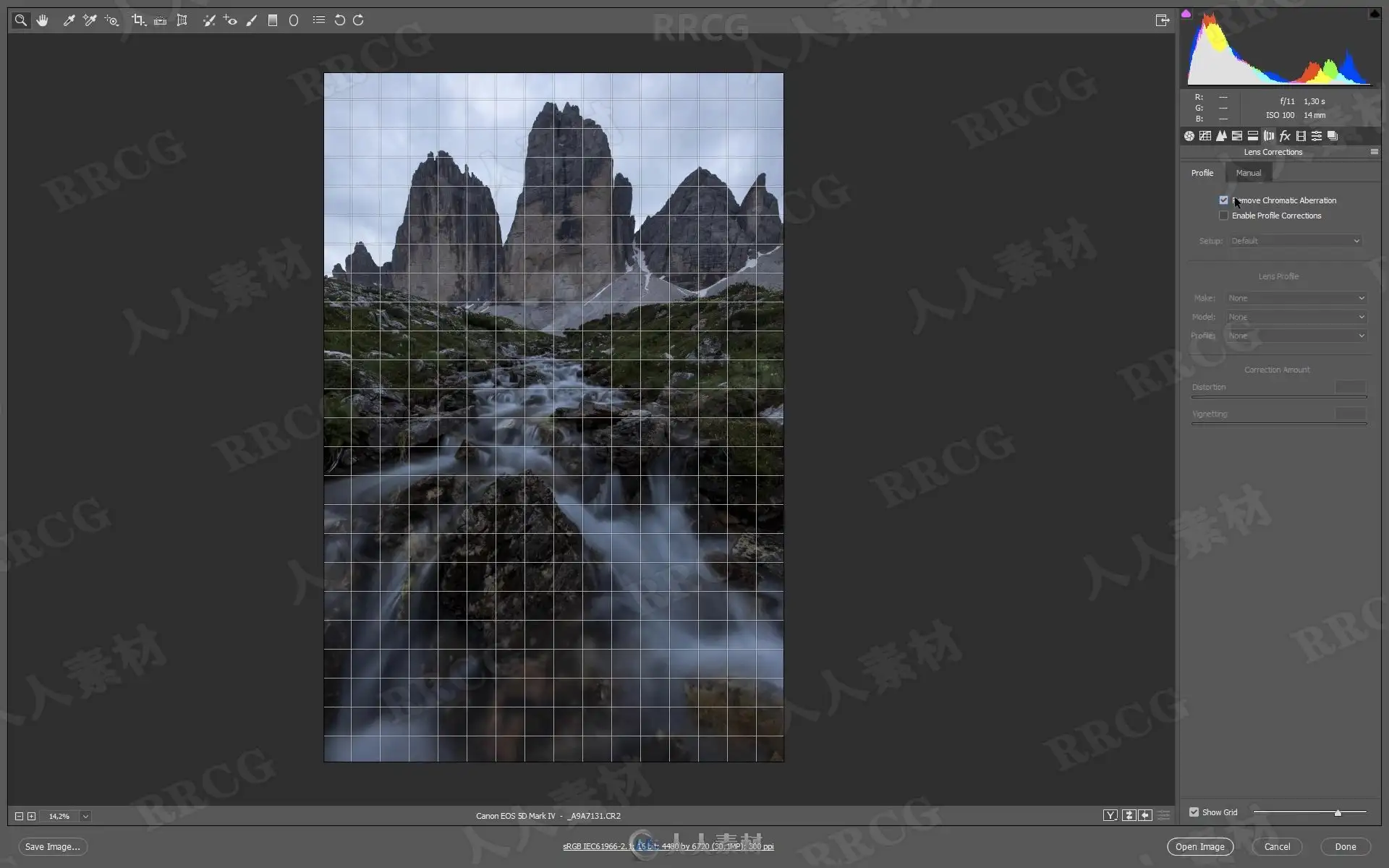The width and height of the screenshot is (1389, 868).
Task: Open the Tone Curve panel
Action: click(x=1205, y=136)
